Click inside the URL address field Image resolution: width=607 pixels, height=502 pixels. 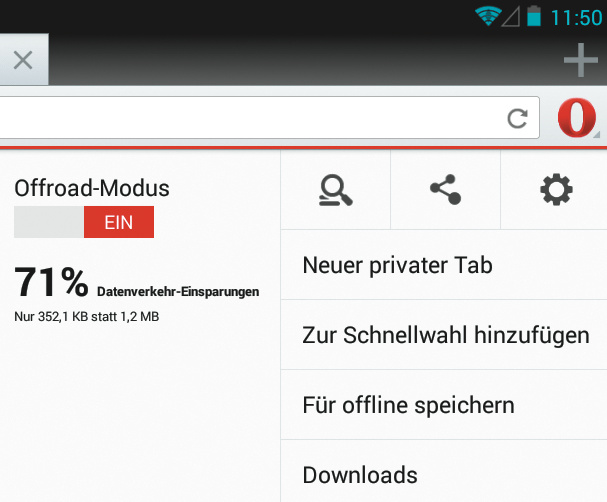[252, 118]
